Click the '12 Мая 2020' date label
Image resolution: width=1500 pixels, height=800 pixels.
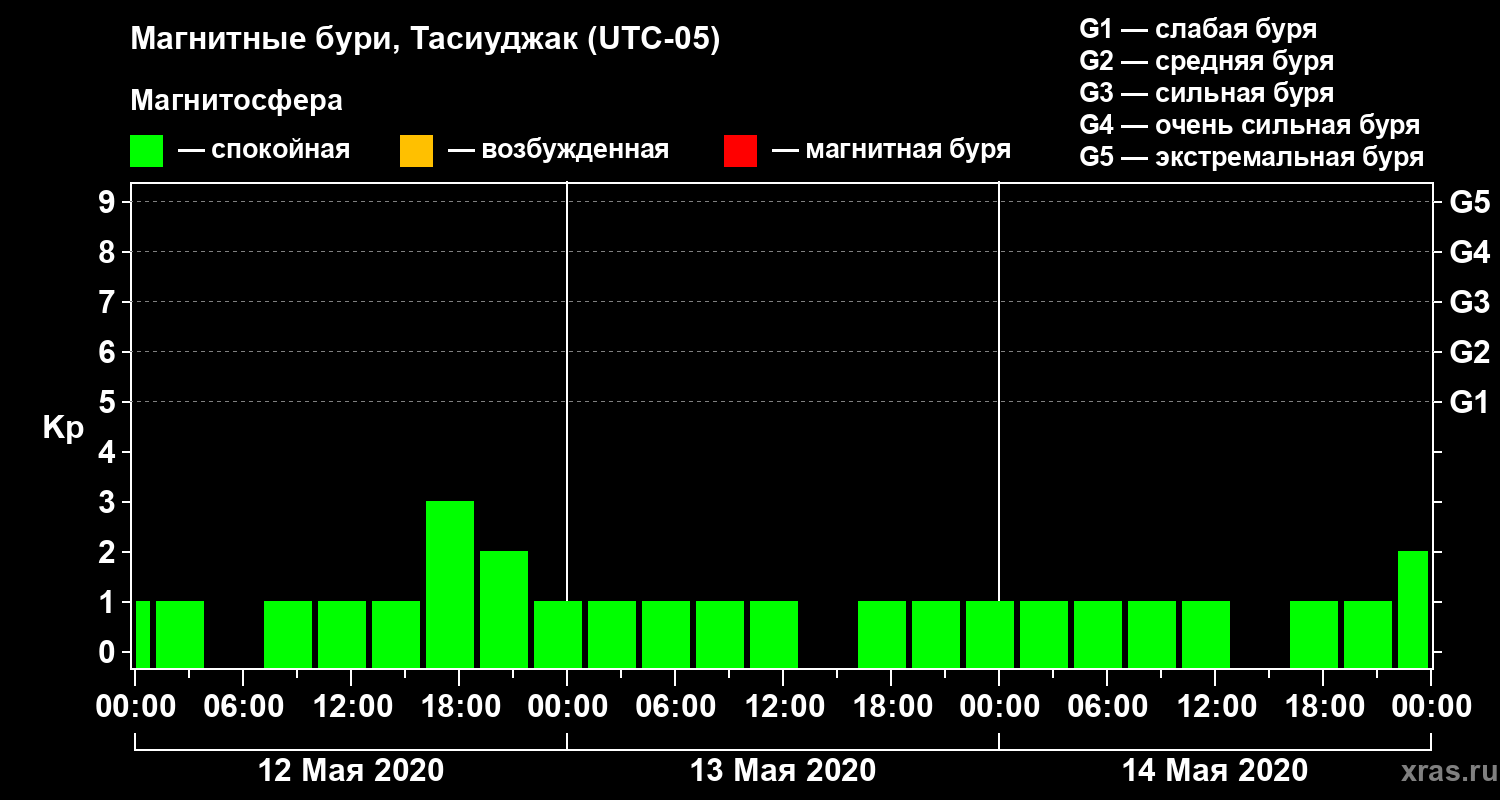click(351, 770)
